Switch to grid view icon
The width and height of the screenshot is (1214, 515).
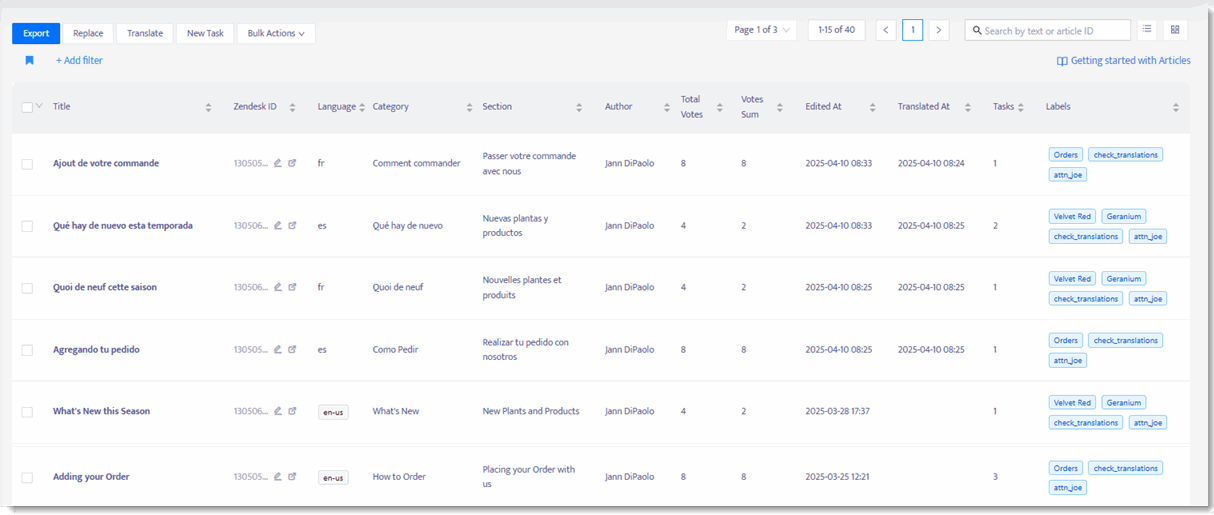pyautogui.click(x=1175, y=30)
